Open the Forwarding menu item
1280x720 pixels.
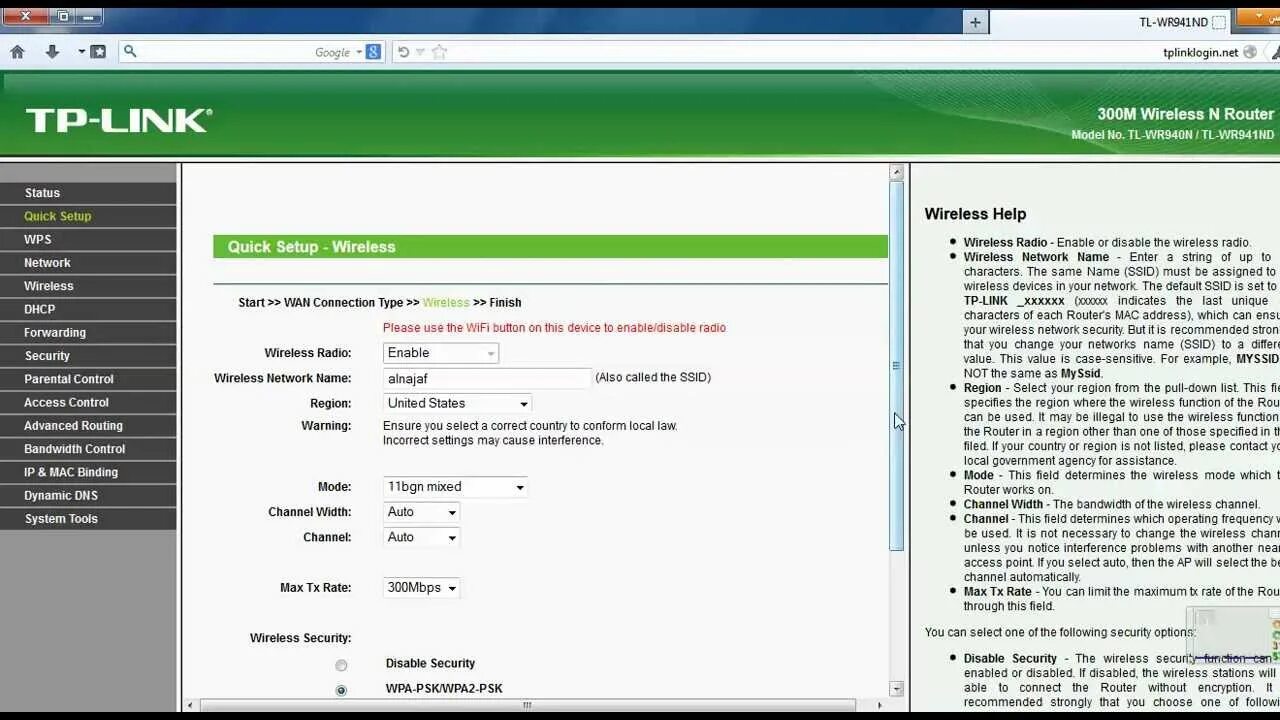pos(88,332)
